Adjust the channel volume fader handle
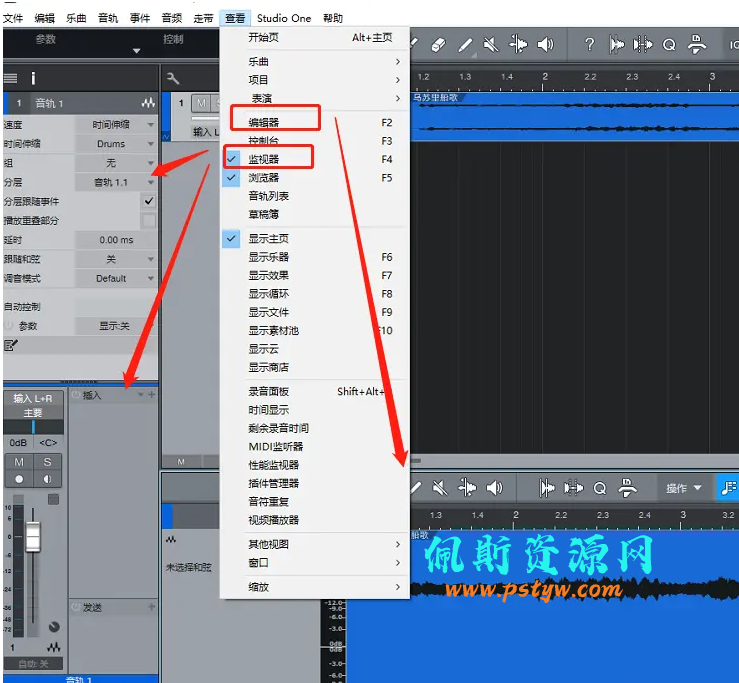The image size is (739, 683). 33,536
